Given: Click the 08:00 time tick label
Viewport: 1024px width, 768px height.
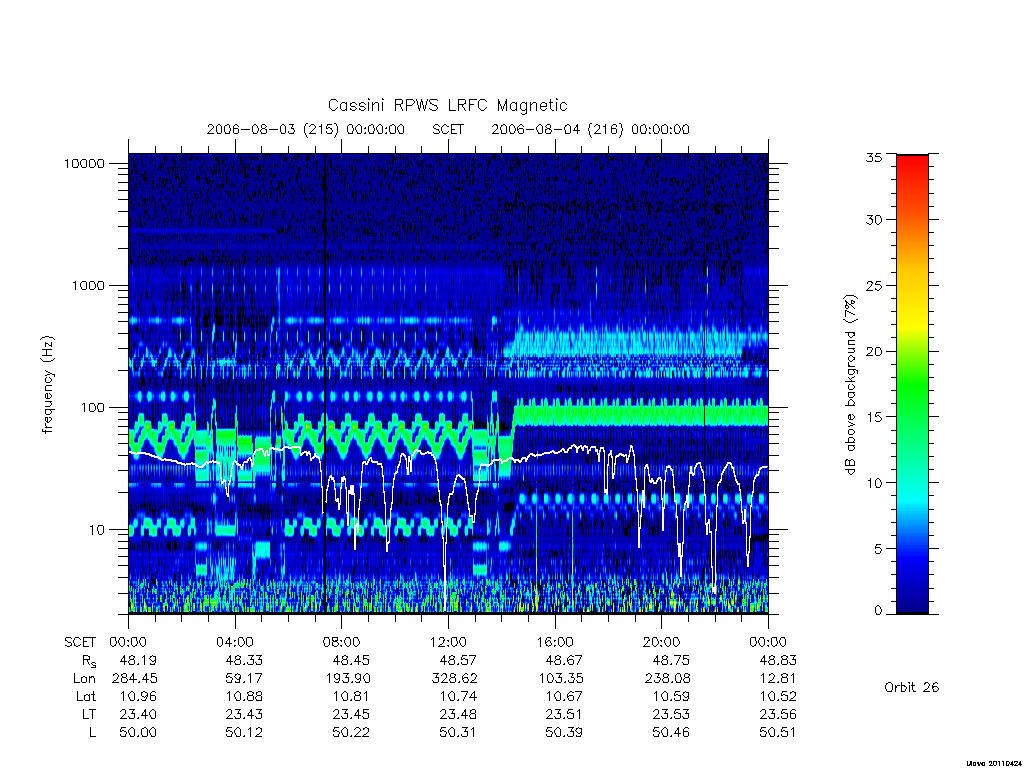Looking at the screenshot, I should (342, 642).
